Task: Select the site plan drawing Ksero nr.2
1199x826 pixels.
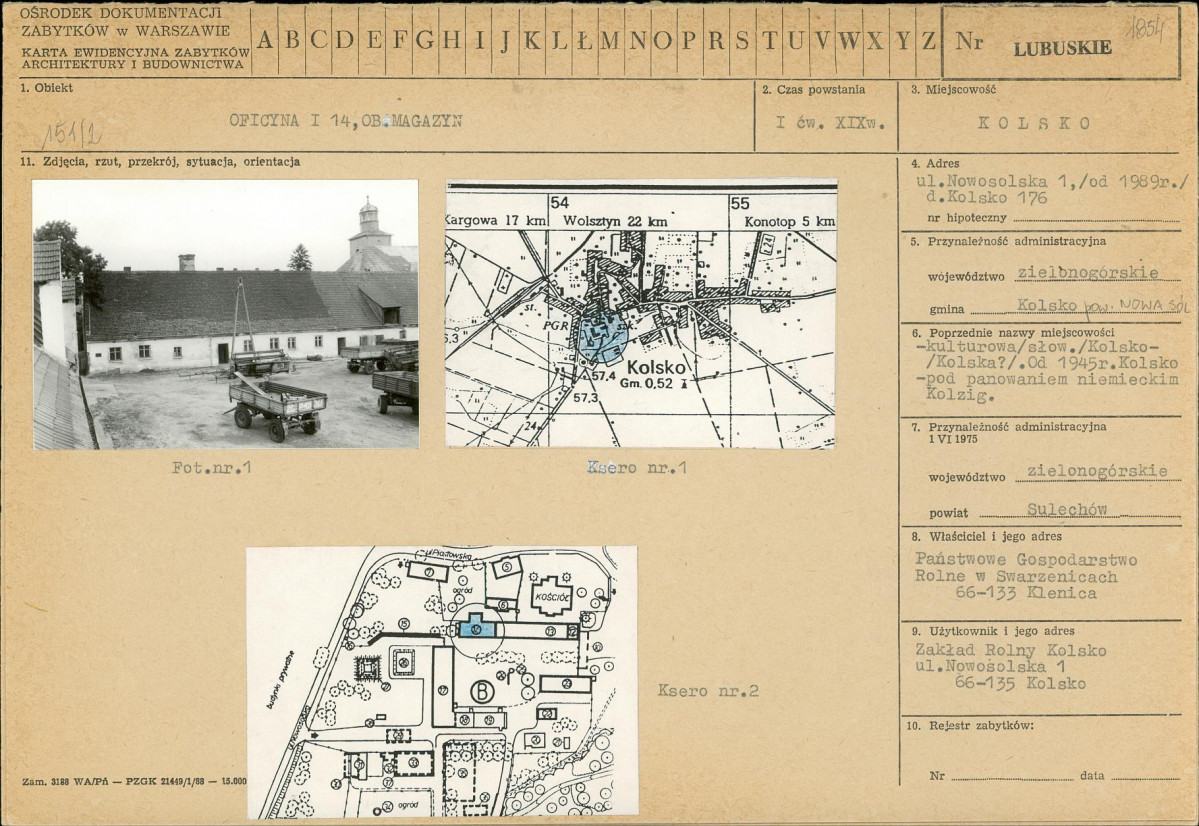Action: click(x=441, y=681)
